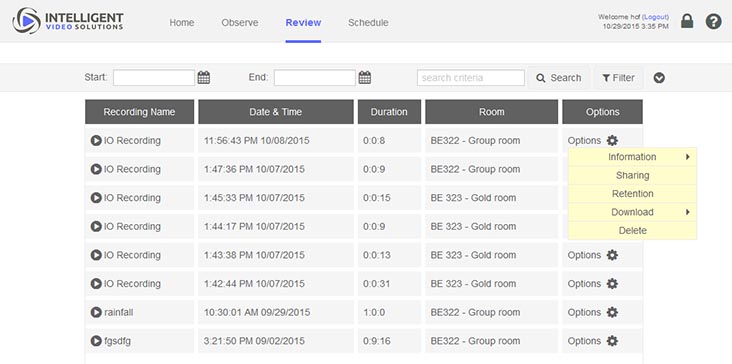Focus the search criteria text field
The width and height of the screenshot is (732, 364).
tap(471, 78)
